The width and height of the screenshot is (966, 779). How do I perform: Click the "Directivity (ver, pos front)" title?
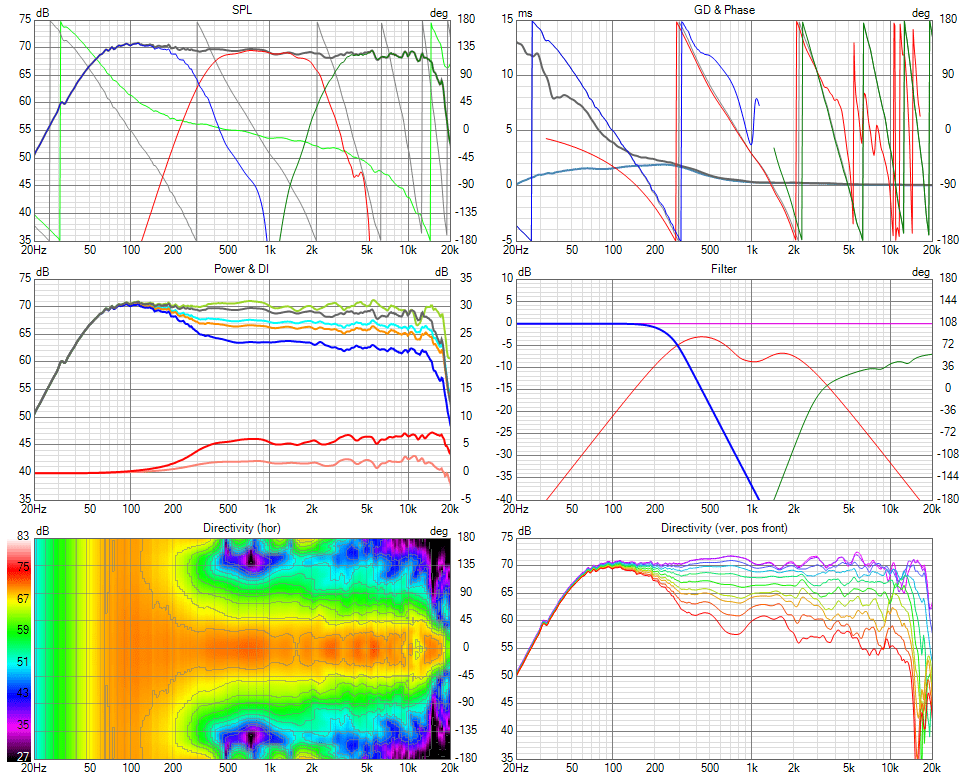(x=724, y=528)
